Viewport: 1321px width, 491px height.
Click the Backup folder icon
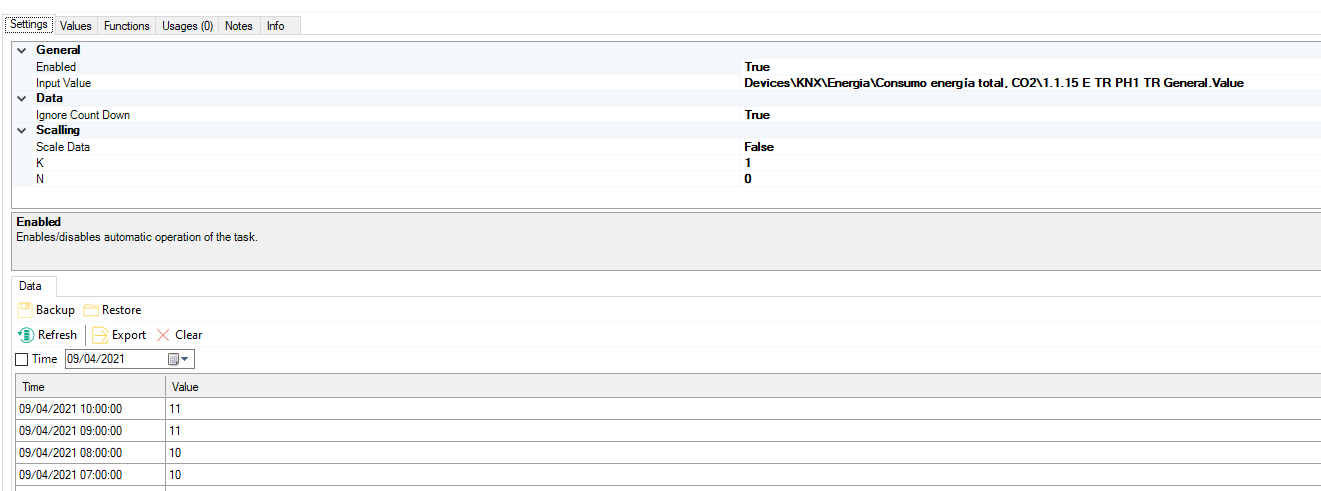point(25,310)
